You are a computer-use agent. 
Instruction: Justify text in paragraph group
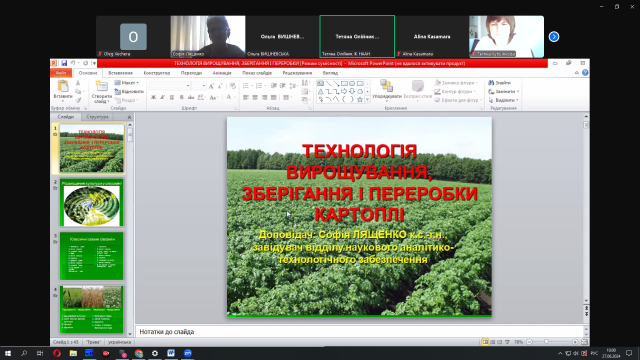point(274,98)
